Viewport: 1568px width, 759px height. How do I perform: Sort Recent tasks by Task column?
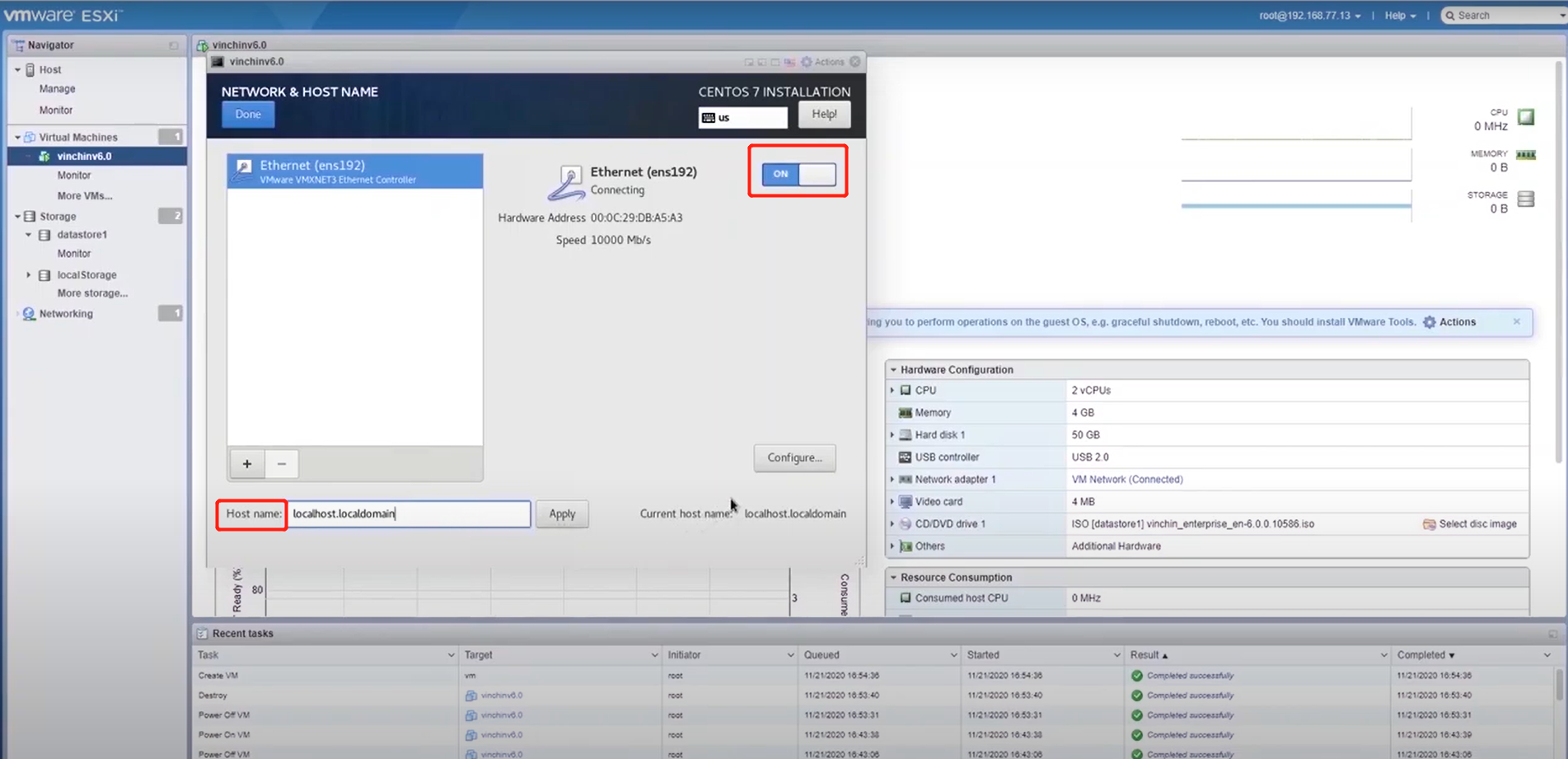pos(208,655)
